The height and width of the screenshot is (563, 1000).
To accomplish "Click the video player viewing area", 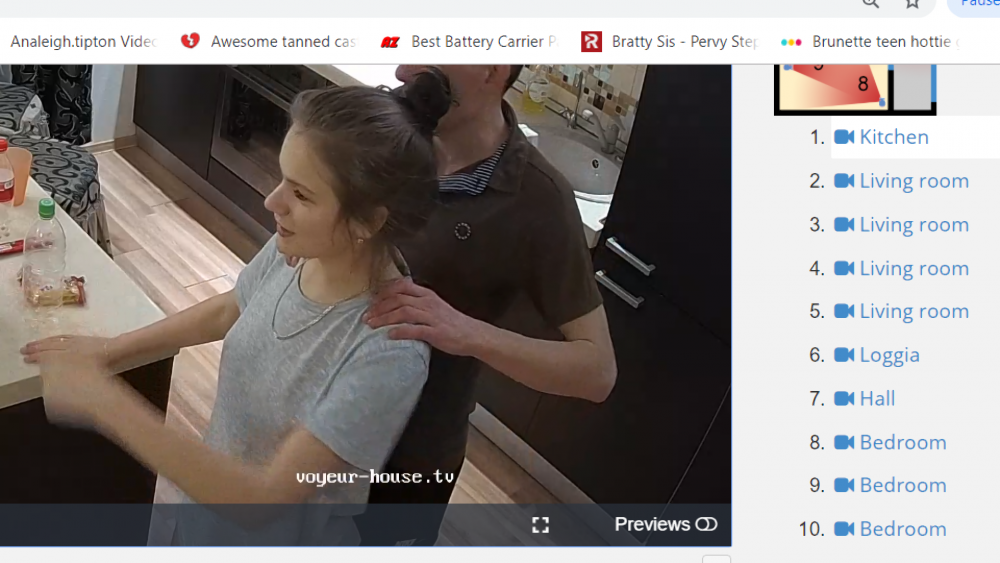I will tap(365, 280).
